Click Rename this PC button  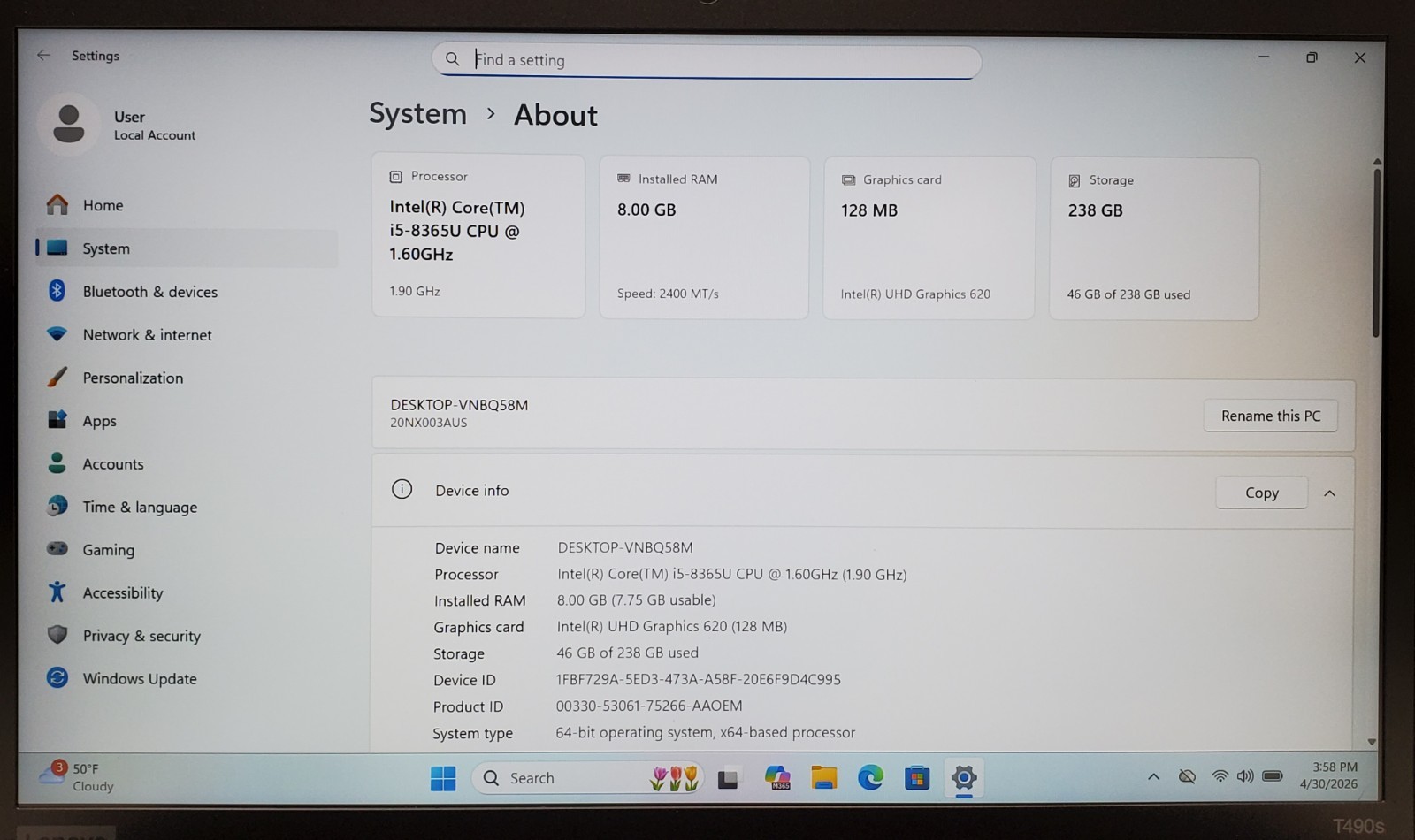pyautogui.click(x=1271, y=416)
